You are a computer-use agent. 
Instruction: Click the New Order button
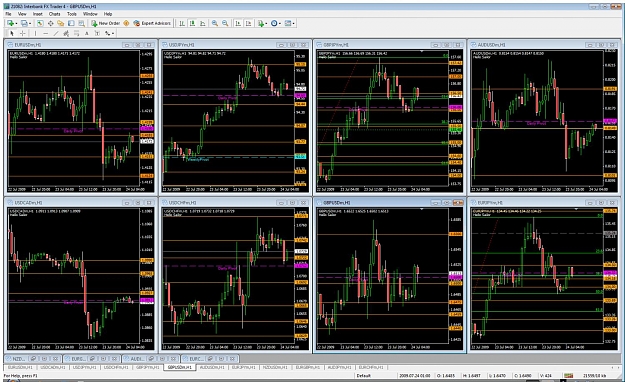pos(106,24)
